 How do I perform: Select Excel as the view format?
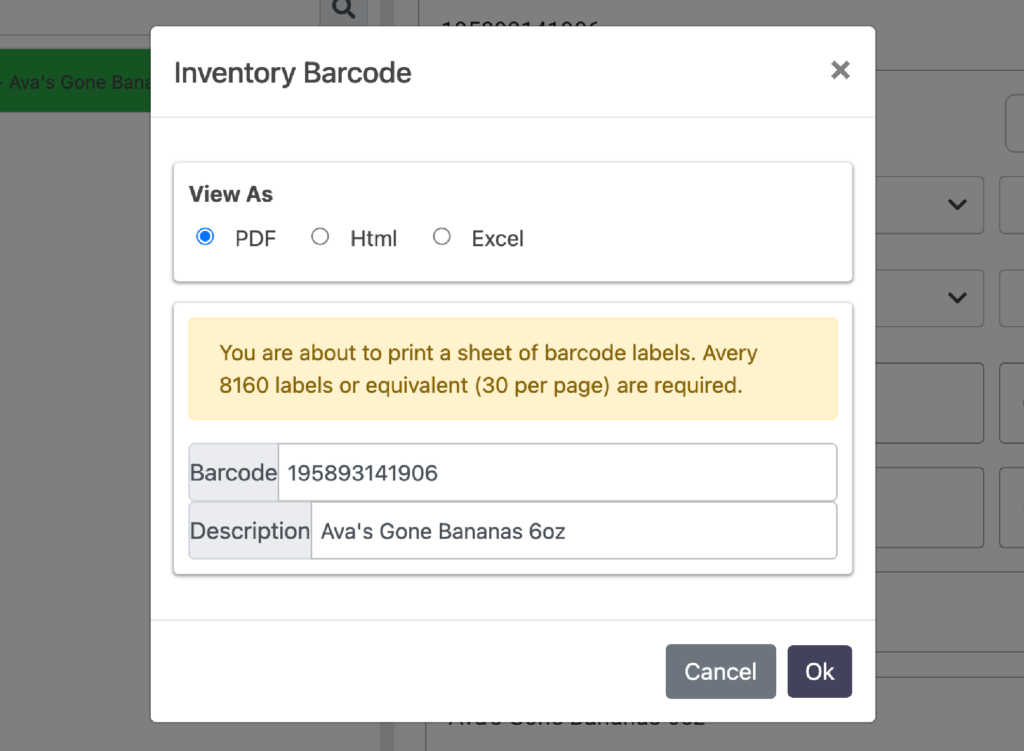[x=441, y=237]
